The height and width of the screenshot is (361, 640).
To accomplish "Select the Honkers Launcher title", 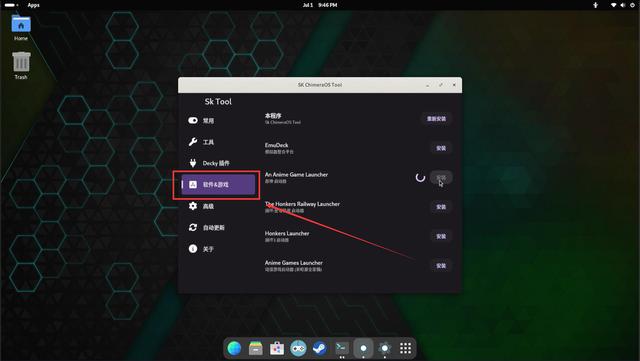I will point(287,233).
